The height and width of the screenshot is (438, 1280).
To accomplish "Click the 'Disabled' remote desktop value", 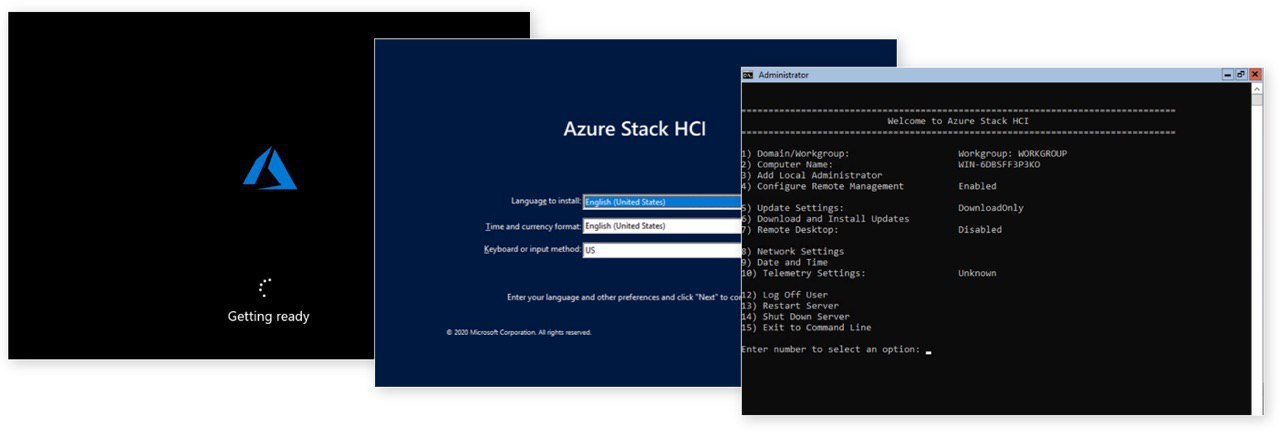I will point(980,229).
